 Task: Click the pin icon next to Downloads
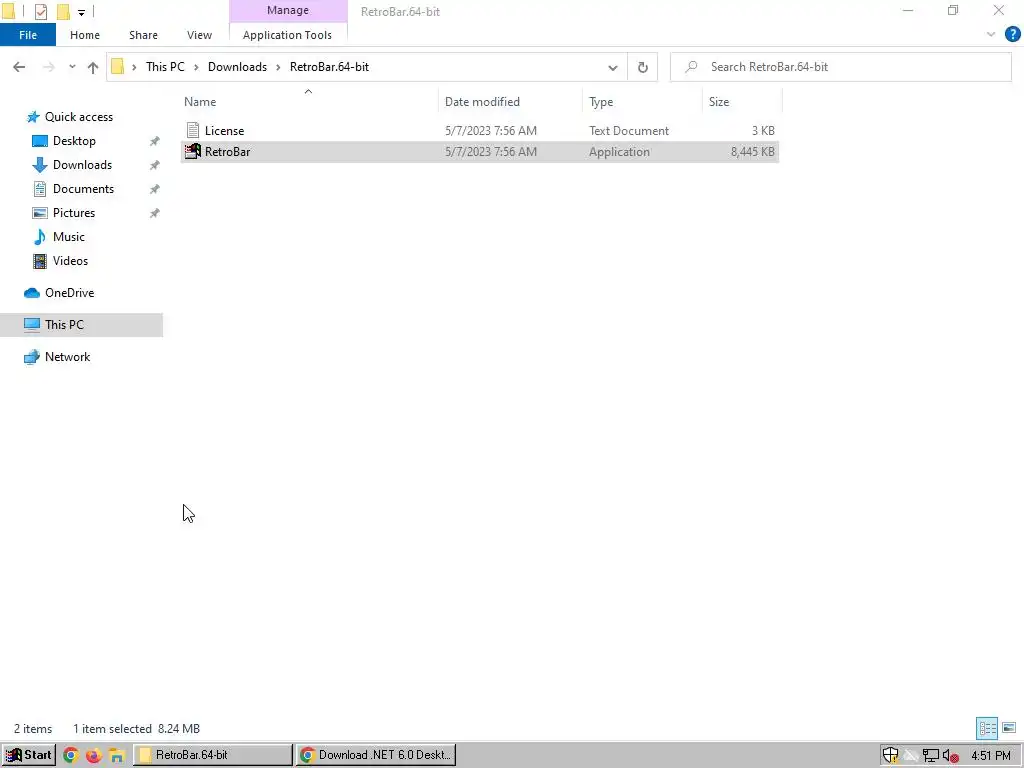tap(154, 165)
